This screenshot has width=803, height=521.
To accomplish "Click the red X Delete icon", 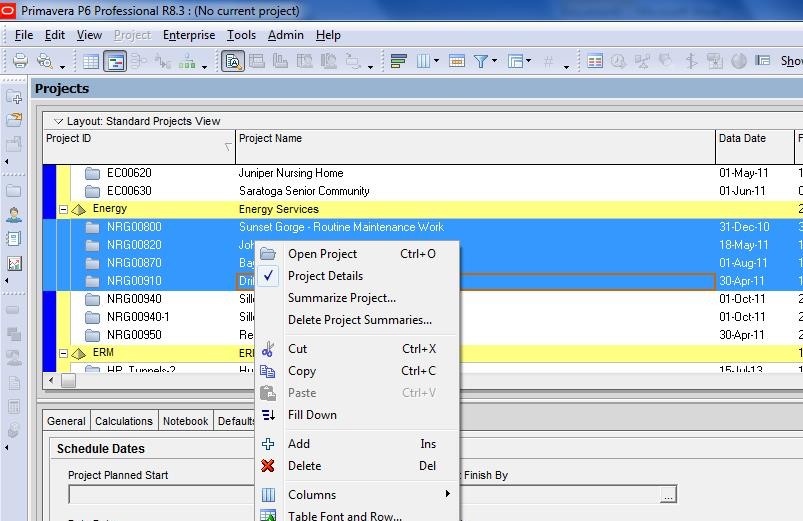I will pyautogui.click(x=268, y=466).
